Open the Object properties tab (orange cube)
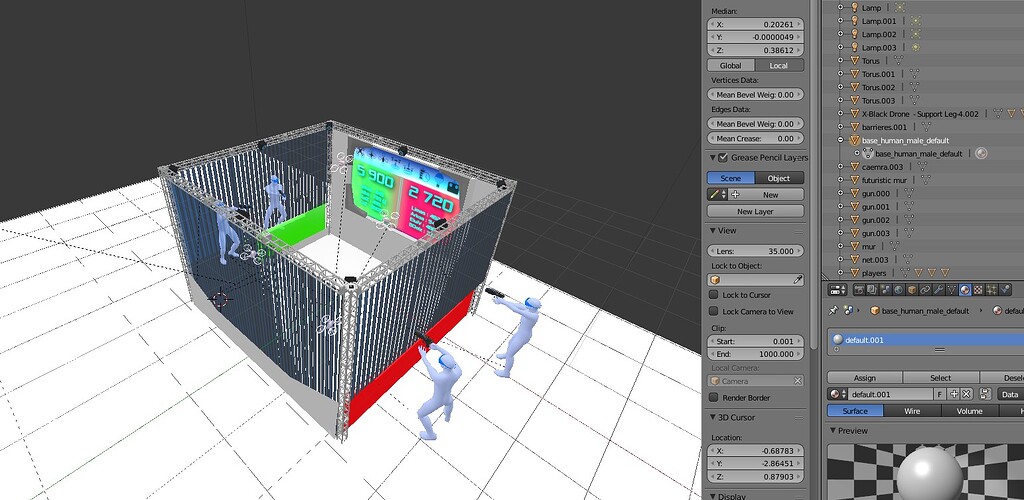1024x500 pixels. (x=912, y=290)
